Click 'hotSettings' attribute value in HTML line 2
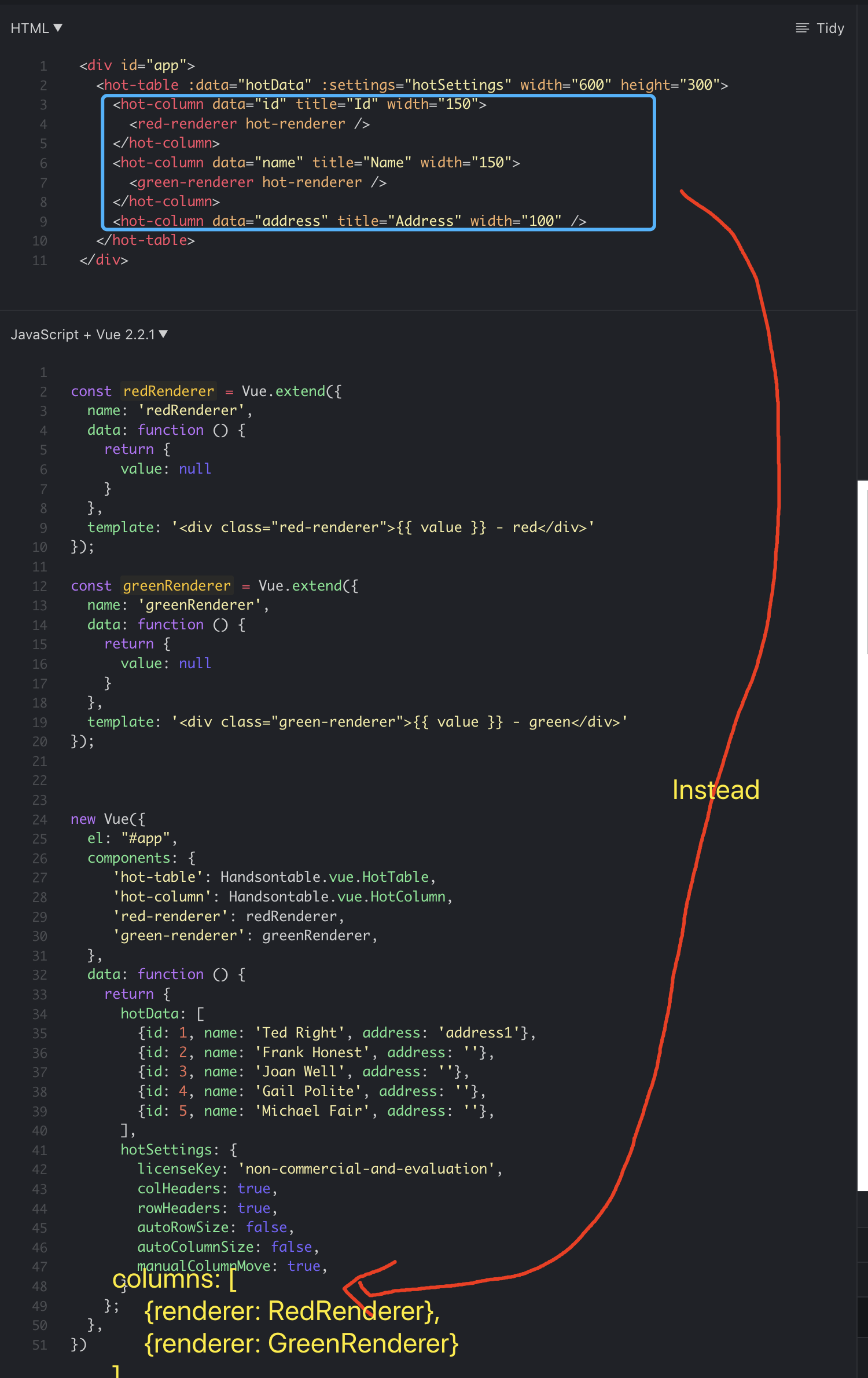The height and width of the screenshot is (1378, 868). (x=458, y=85)
